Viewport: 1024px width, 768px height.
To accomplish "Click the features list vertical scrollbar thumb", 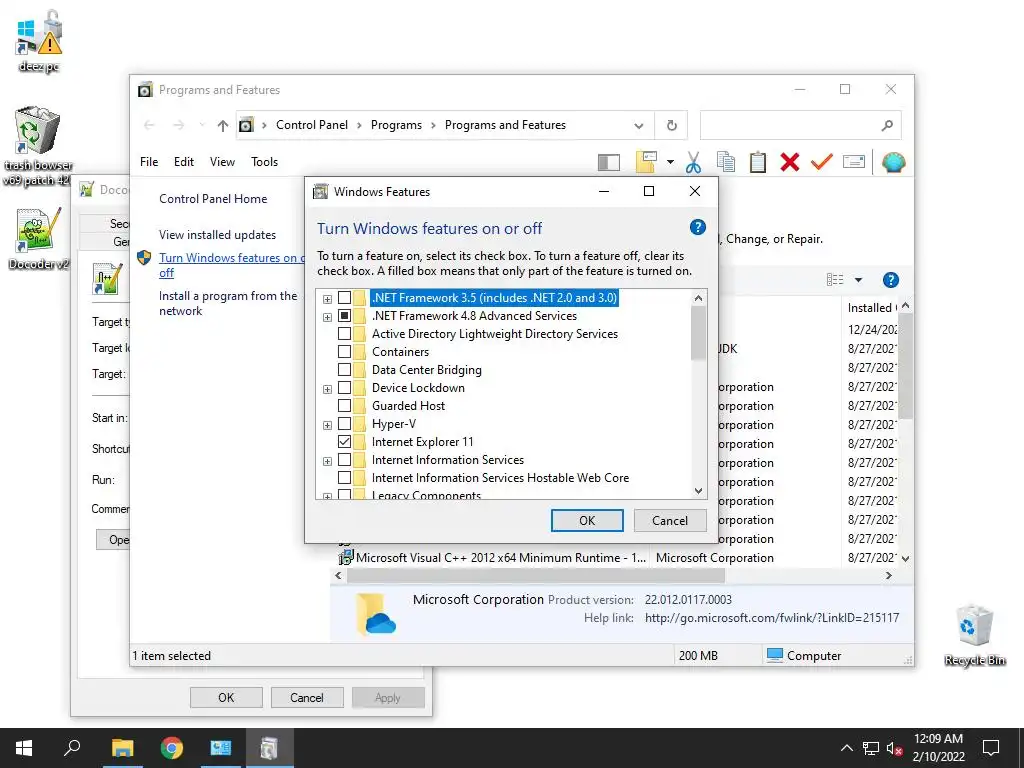I will [698, 333].
